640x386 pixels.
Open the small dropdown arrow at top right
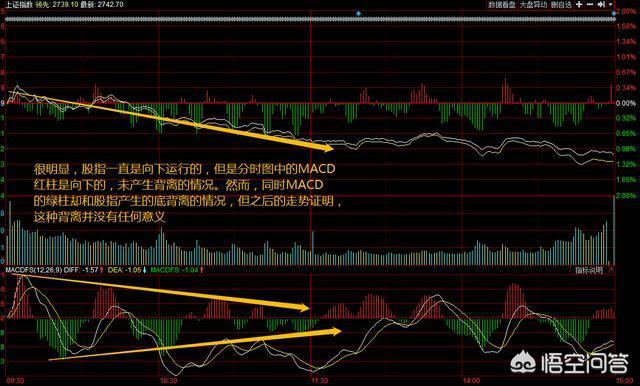[611, 5]
